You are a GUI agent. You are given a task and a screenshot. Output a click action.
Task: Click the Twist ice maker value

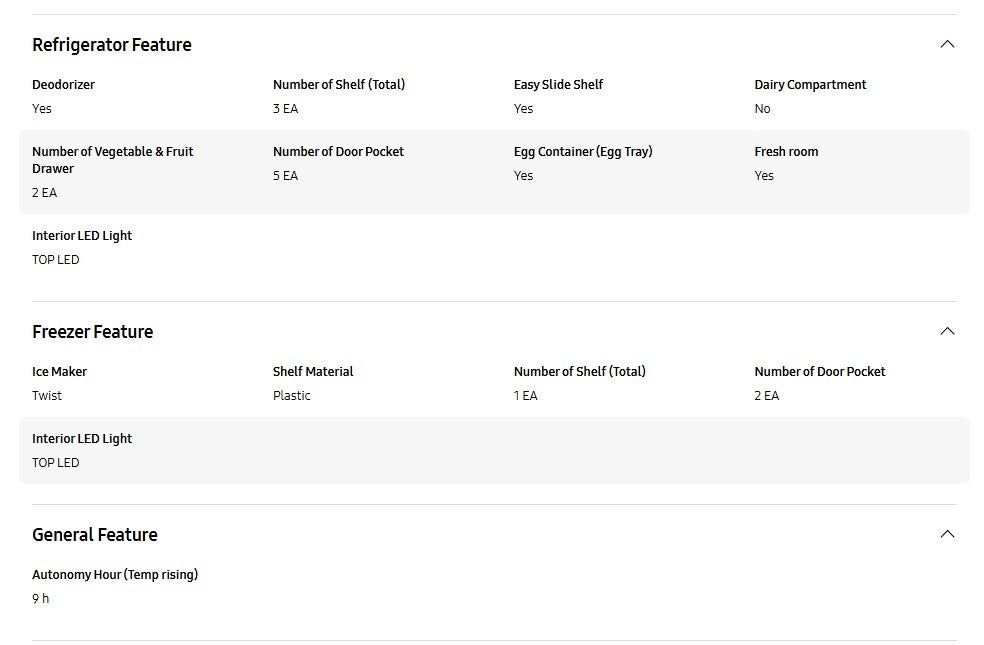(47, 396)
